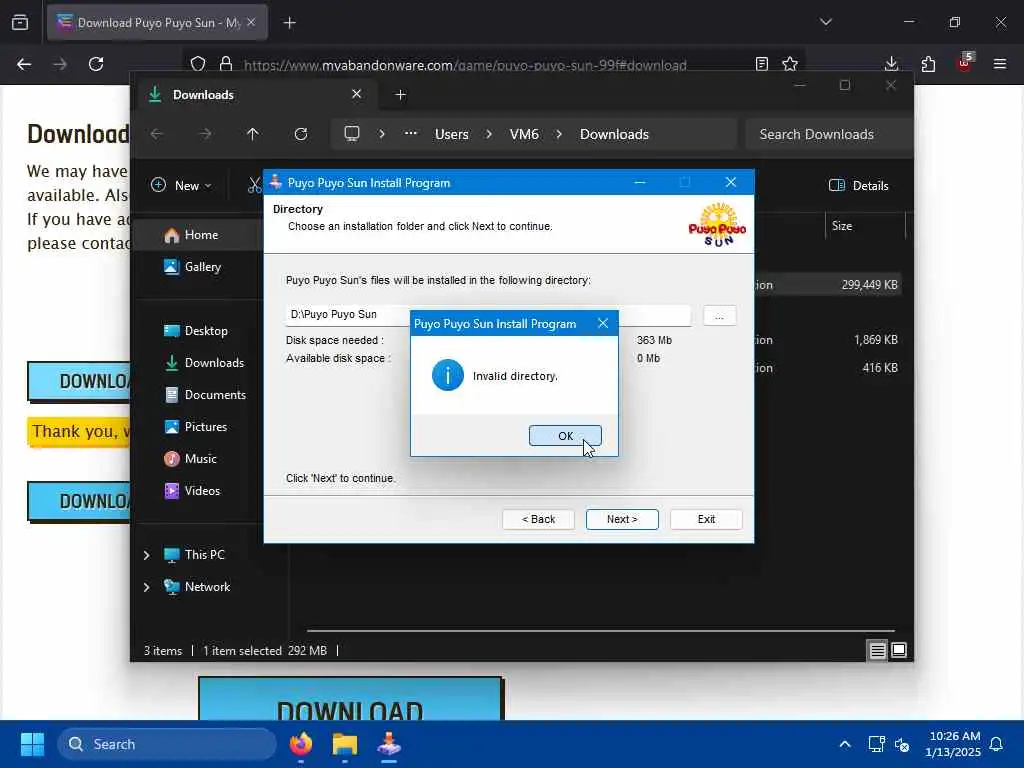Screen dimensions: 1024x768
Task: Click Downloads in the breadcrumb path
Action: (x=615, y=135)
